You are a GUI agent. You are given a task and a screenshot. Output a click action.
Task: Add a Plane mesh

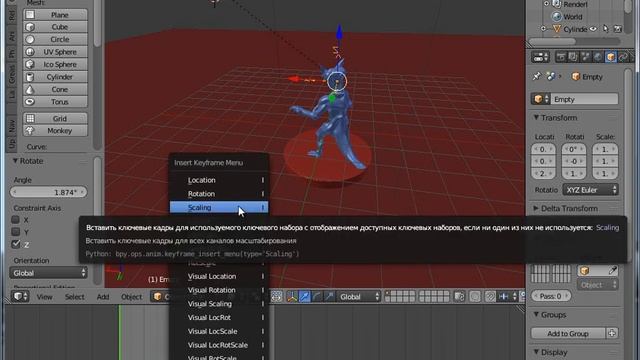(55, 15)
